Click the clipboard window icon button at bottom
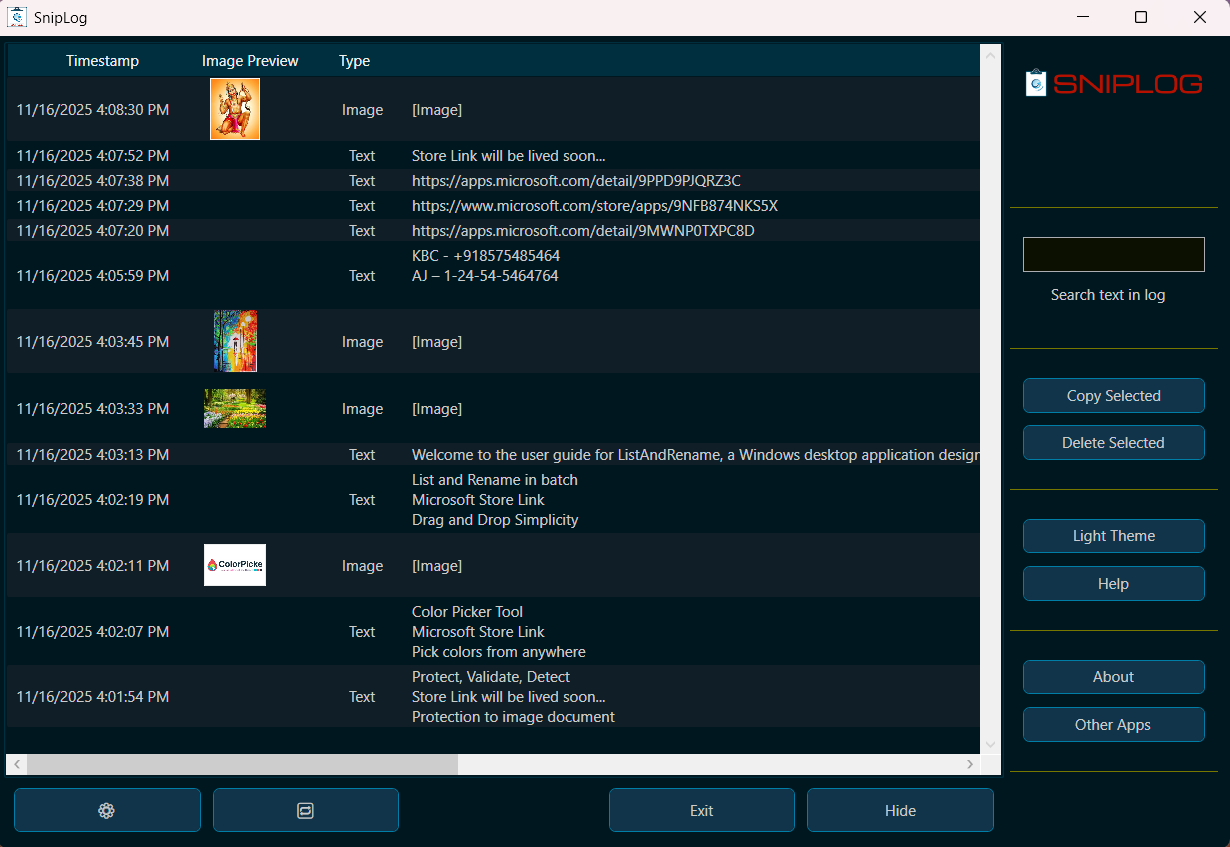 [x=305, y=810]
